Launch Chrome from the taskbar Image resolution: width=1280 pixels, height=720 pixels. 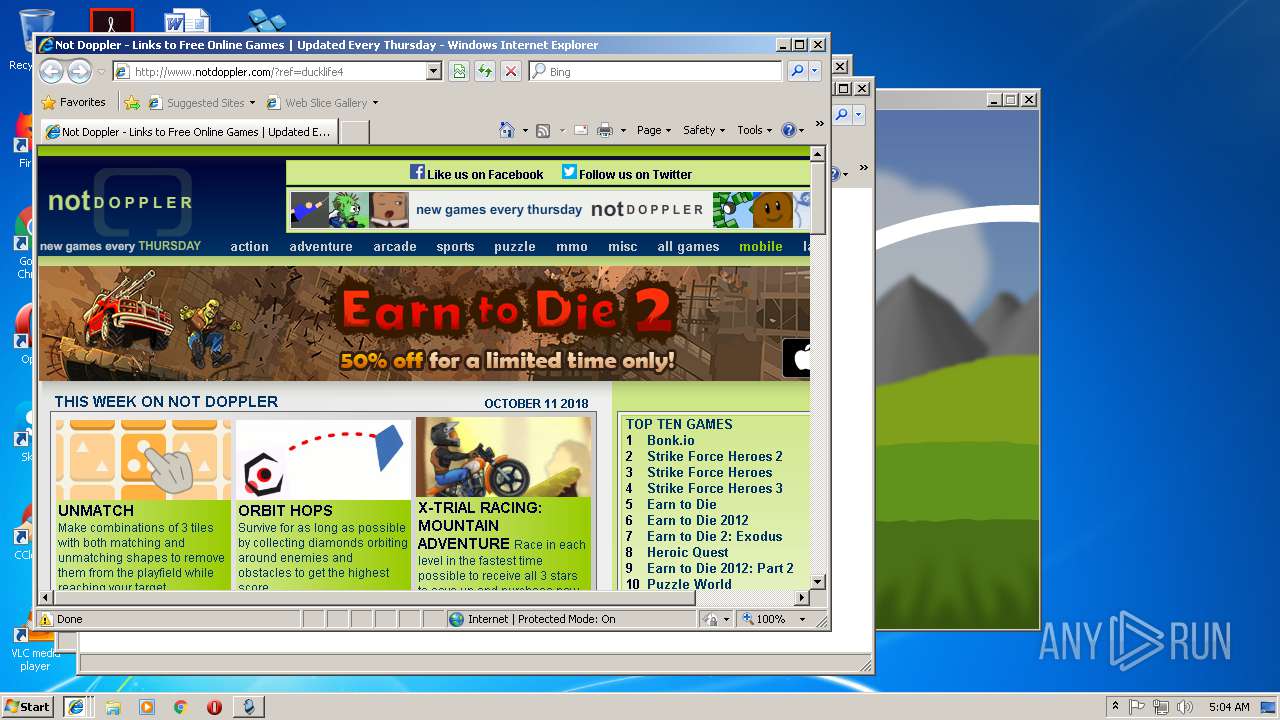[x=180, y=707]
